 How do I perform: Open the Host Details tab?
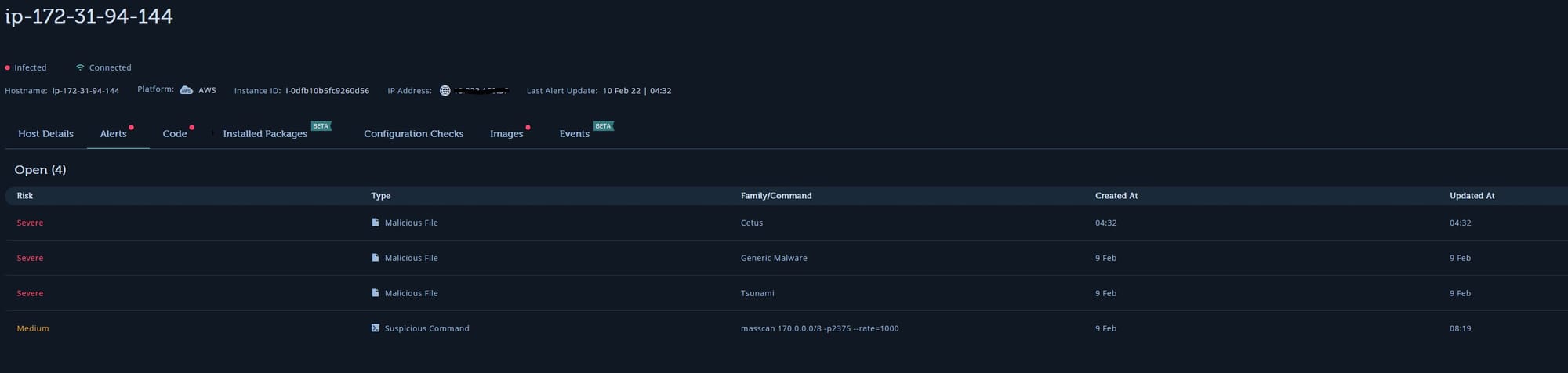point(45,134)
